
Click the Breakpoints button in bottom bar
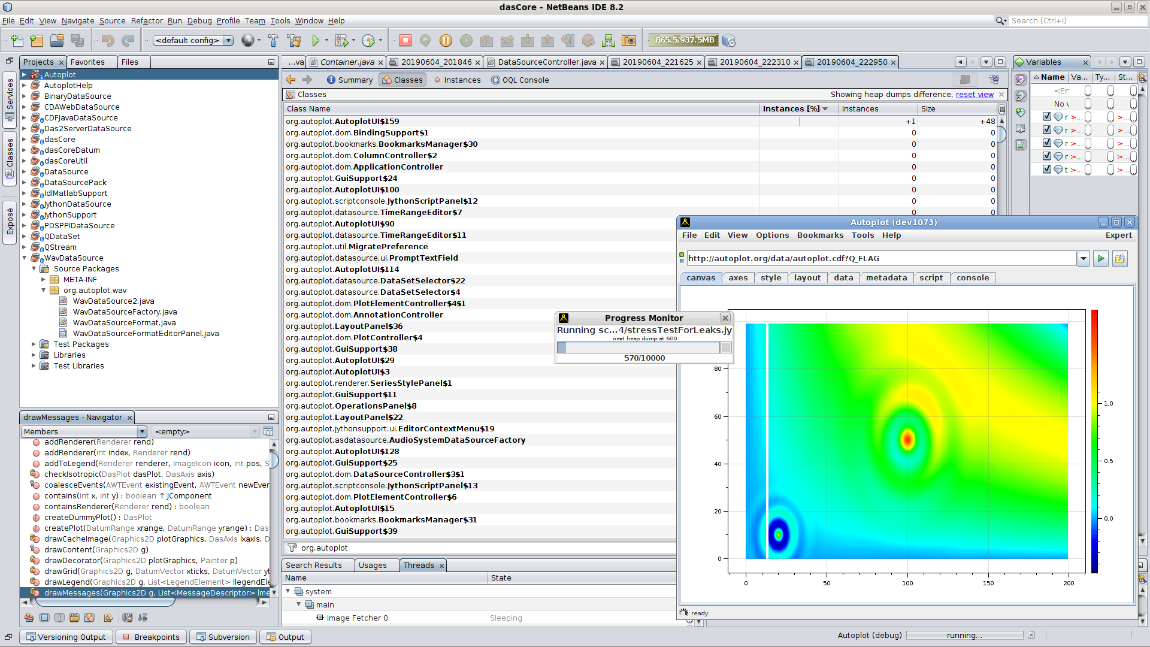point(150,637)
